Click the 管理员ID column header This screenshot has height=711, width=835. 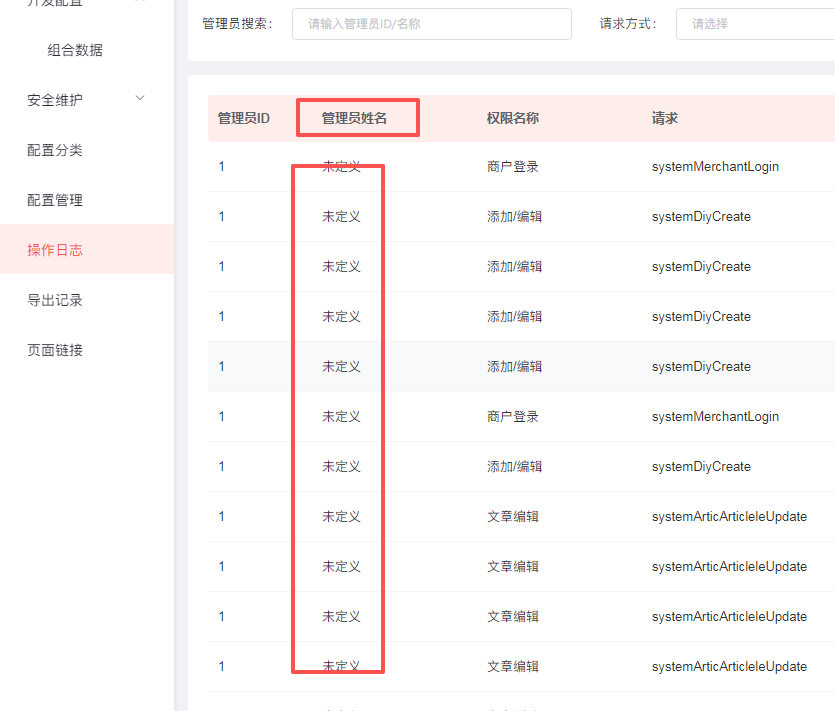pyautogui.click(x=244, y=118)
